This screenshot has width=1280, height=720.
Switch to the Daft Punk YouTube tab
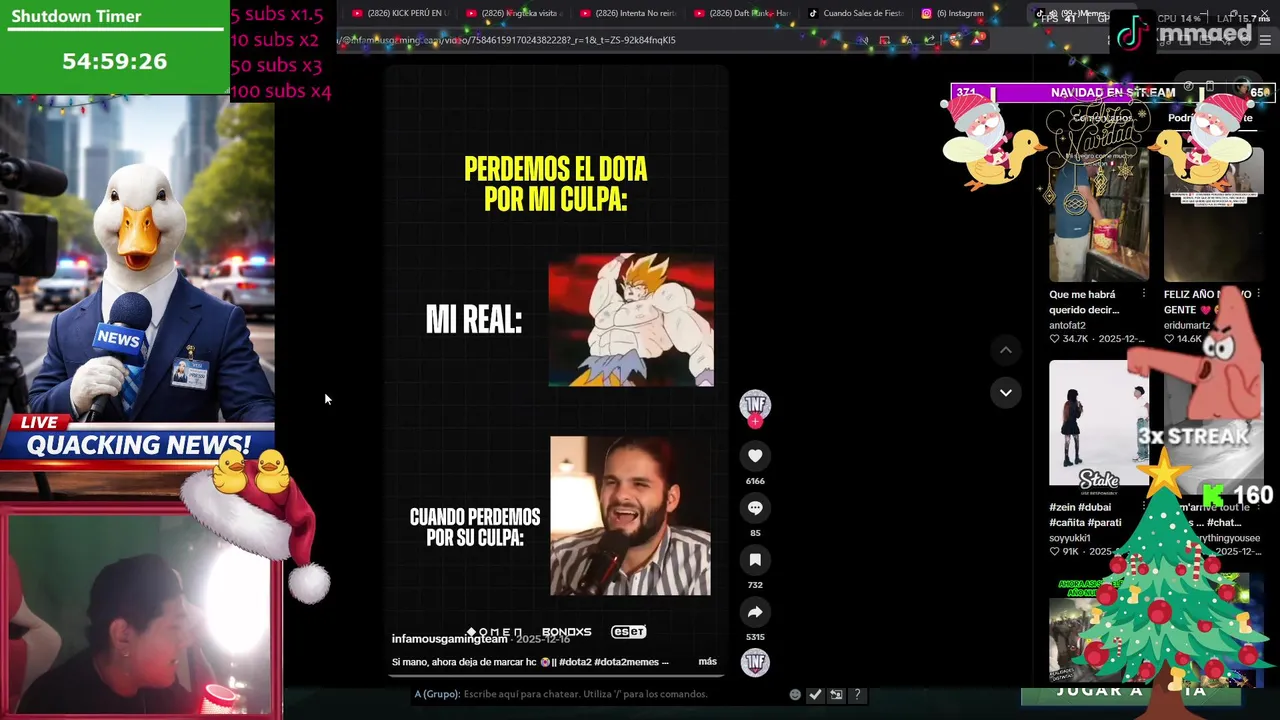[x=742, y=13]
